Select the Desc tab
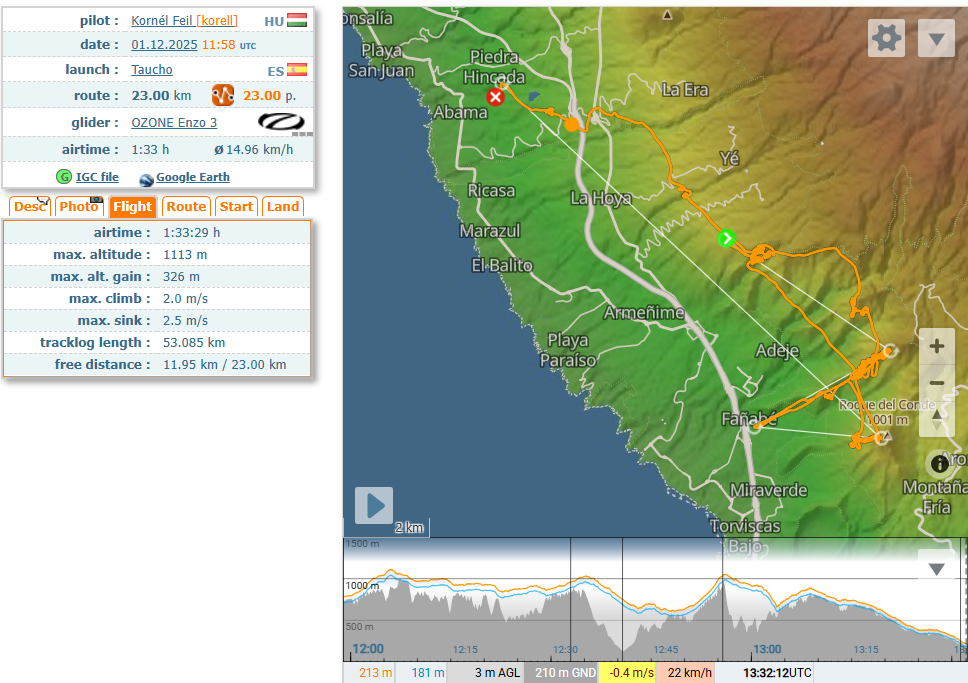 tap(30, 207)
